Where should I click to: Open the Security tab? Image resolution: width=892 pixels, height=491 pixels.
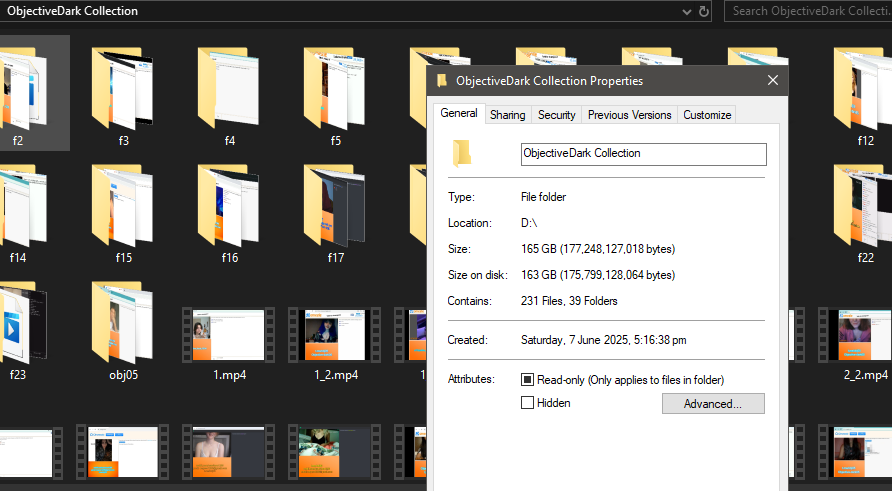coord(556,115)
